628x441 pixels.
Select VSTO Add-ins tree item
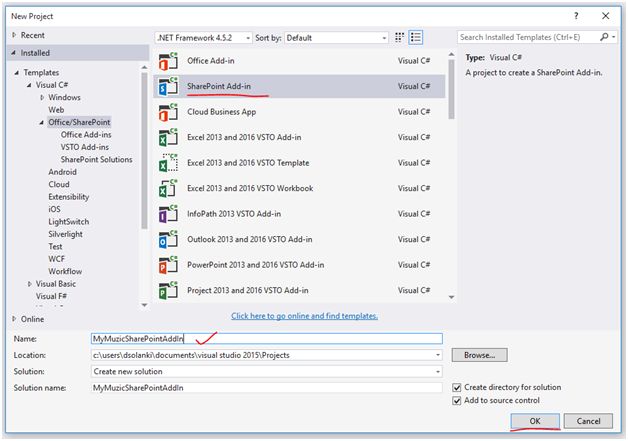coord(85,147)
